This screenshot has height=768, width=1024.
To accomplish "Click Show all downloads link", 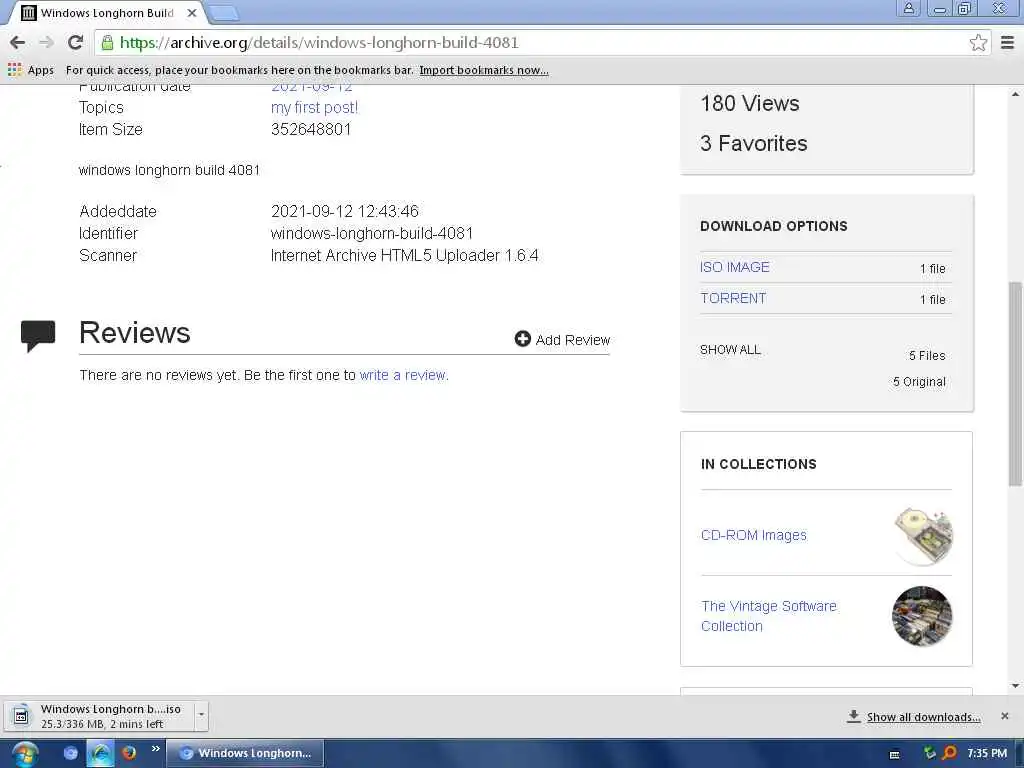I will pos(923,717).
